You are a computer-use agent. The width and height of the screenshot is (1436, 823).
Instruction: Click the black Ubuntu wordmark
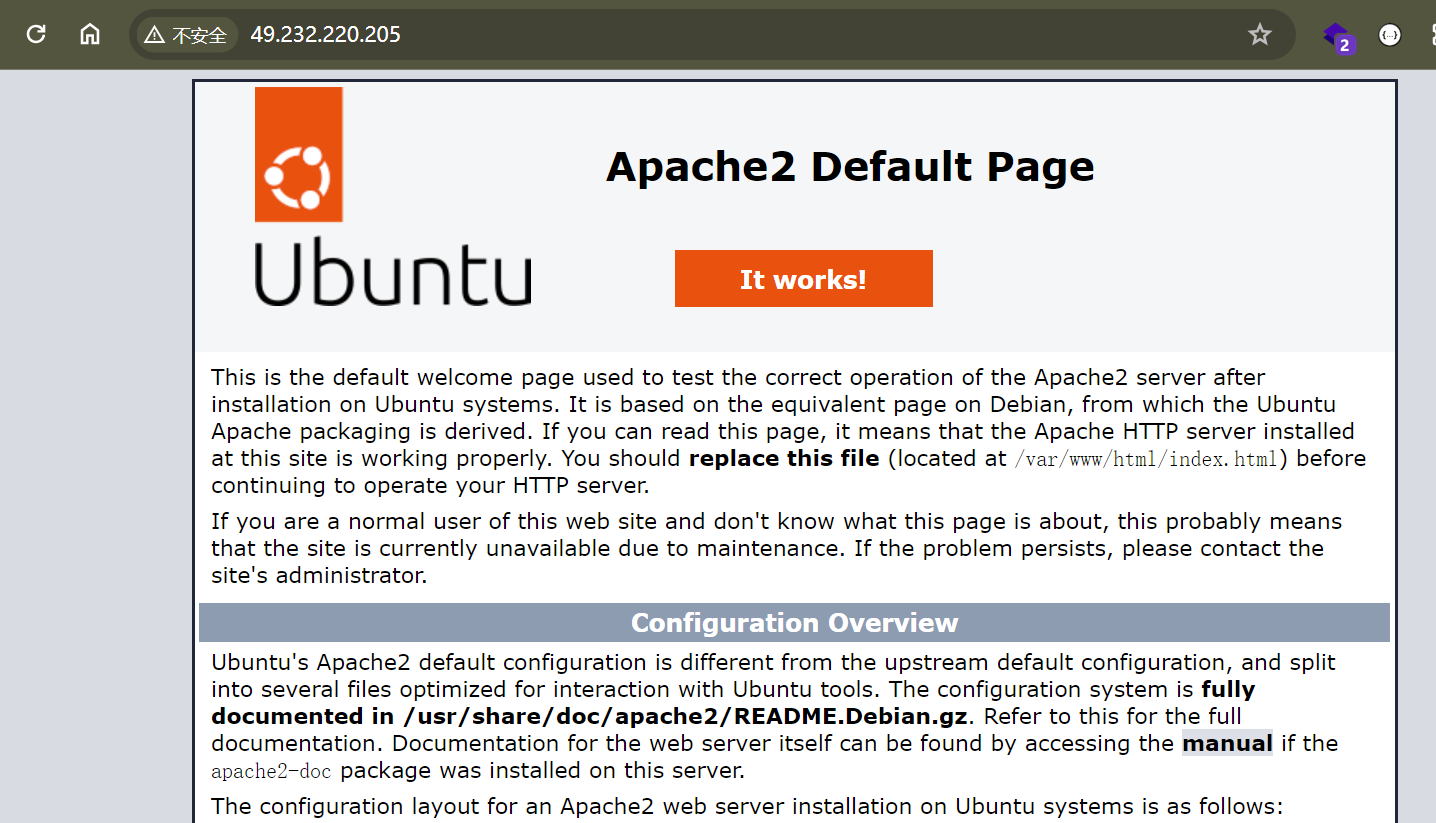(x=393, y=272)
